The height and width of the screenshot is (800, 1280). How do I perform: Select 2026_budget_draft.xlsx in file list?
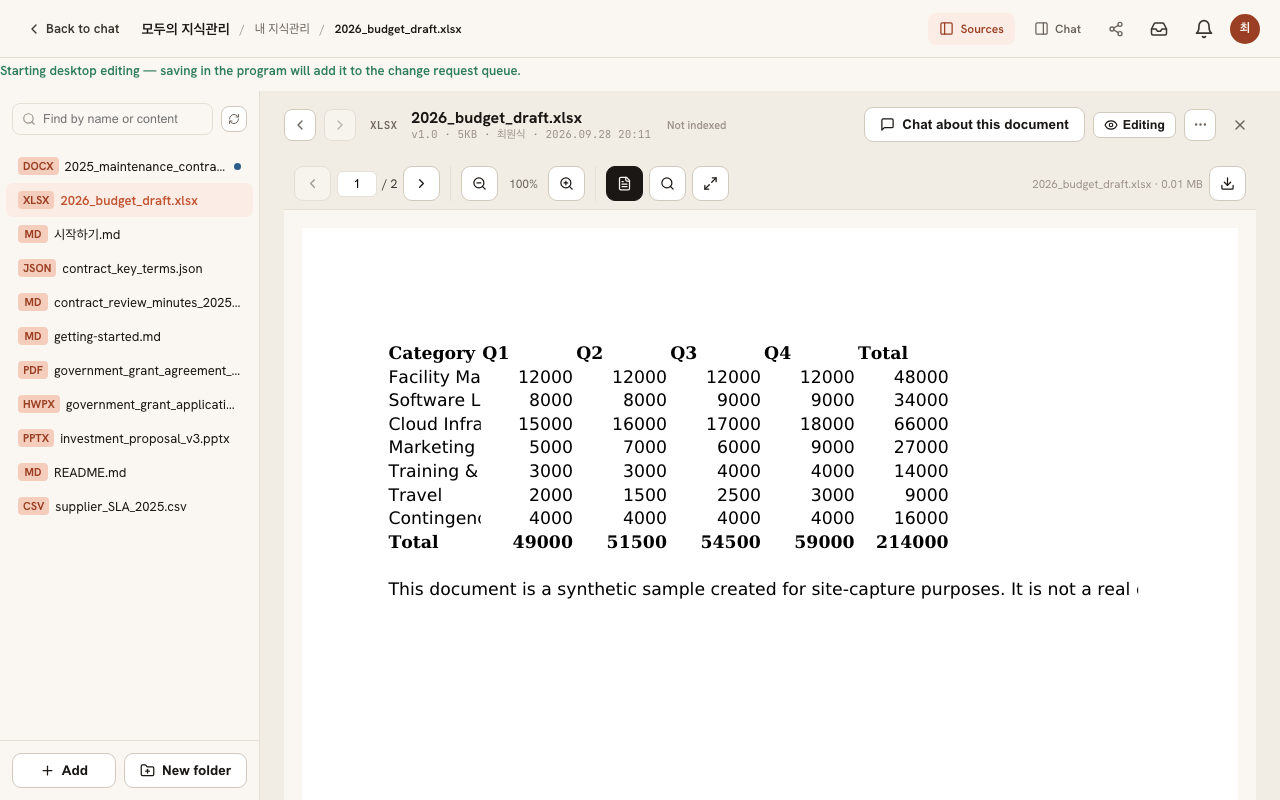(129, 200)
